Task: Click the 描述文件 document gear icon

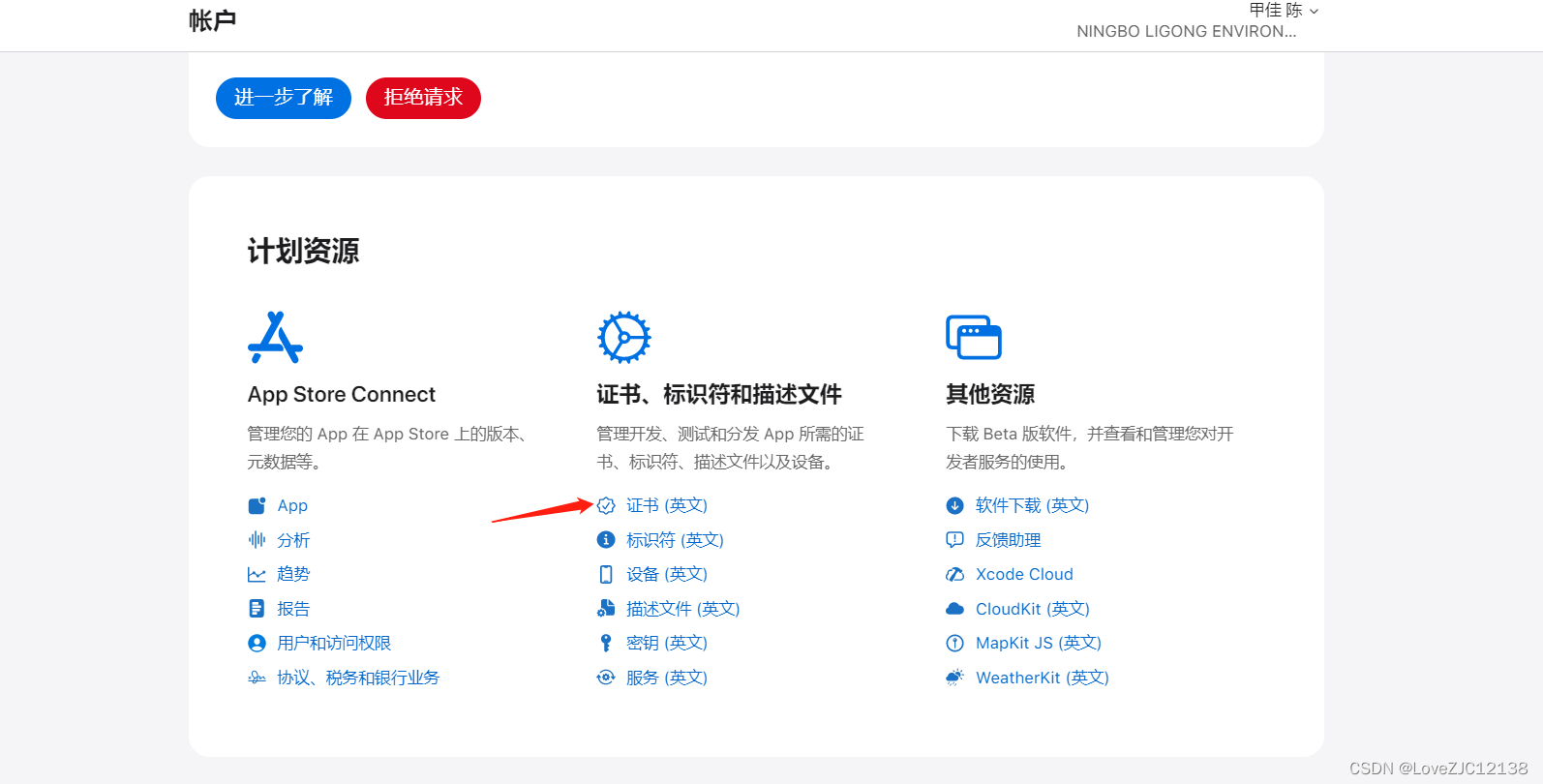Action: pos(606,609)
